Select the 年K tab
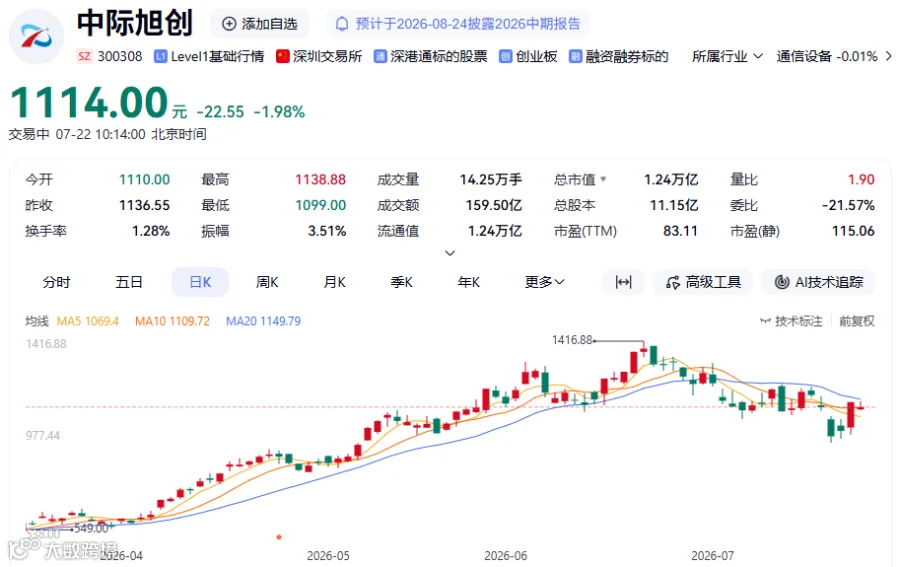900x567 pixels. pos(469,282)
